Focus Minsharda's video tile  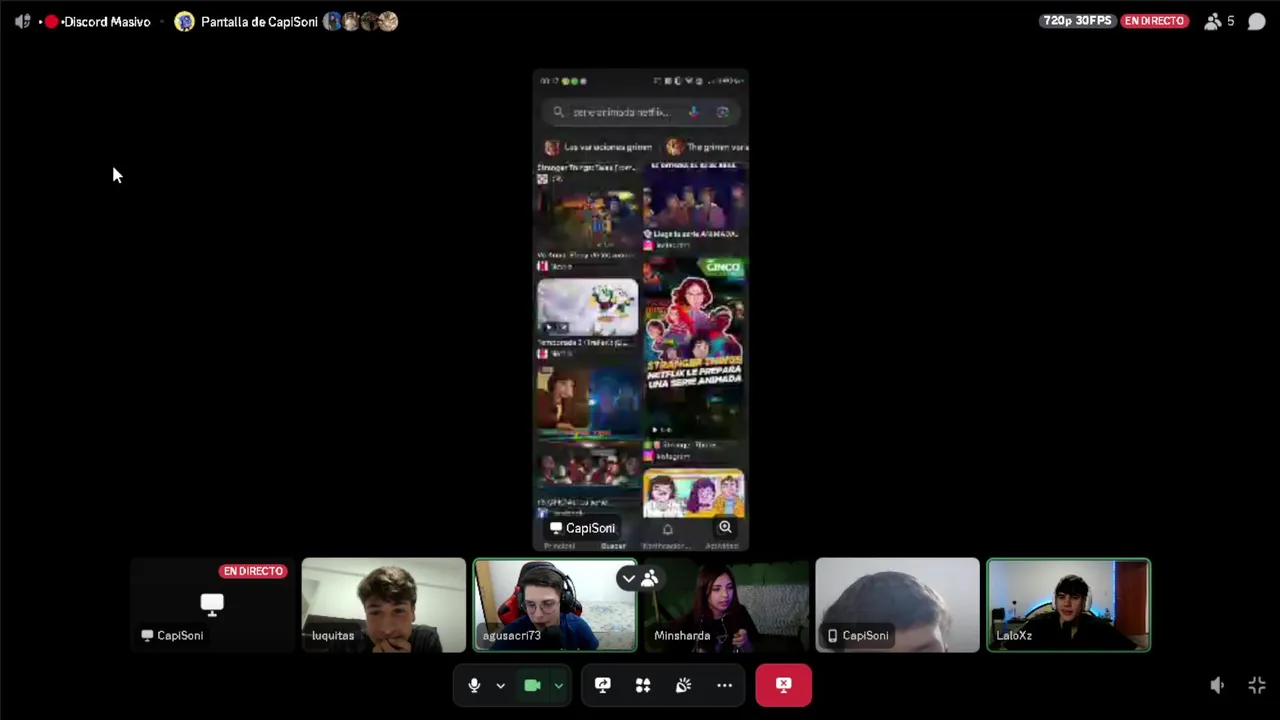coord(726,605)
